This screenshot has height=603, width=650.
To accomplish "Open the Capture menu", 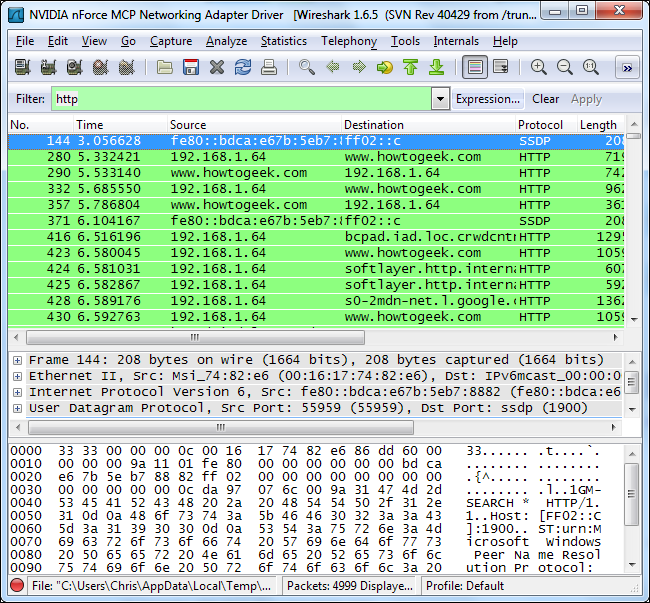I will tap(171, 41).
